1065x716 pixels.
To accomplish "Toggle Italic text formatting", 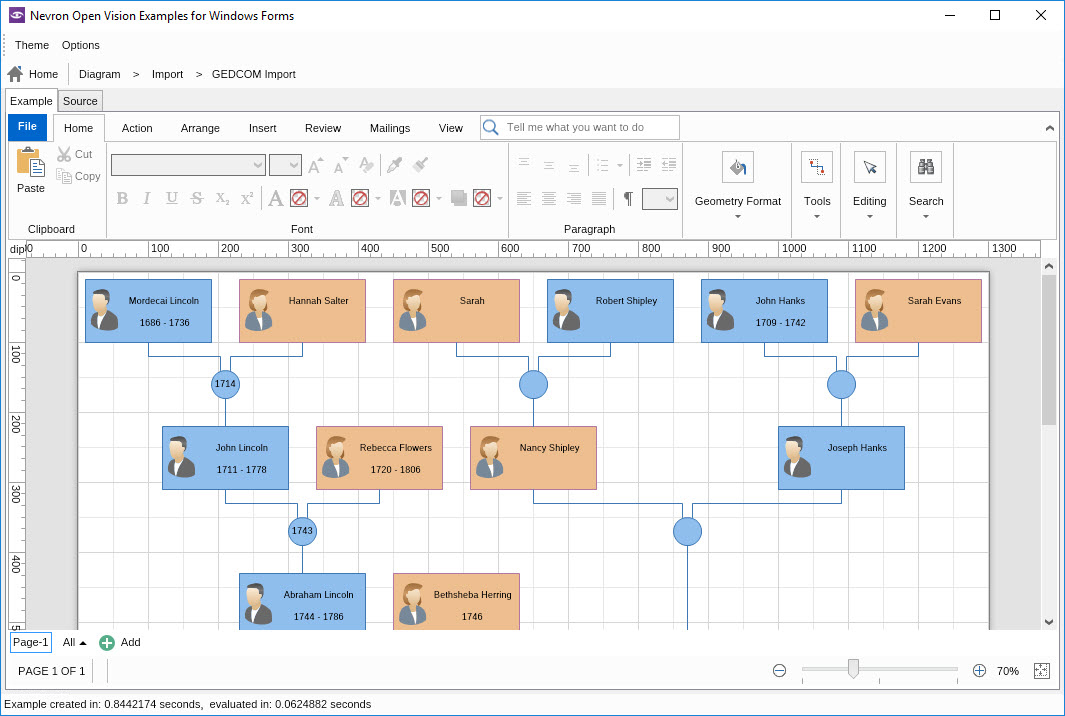I will (x=147, y=198).
